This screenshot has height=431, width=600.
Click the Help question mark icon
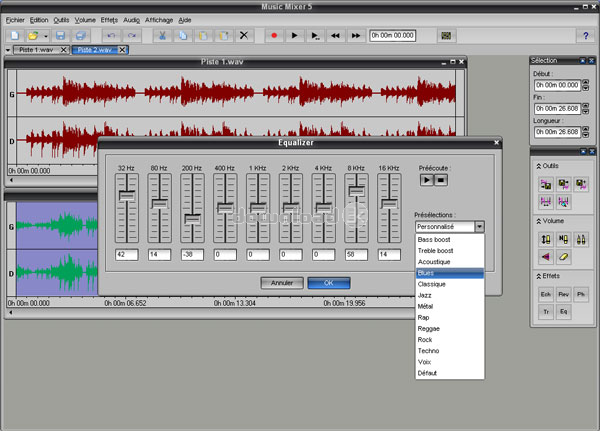(585, 35)
